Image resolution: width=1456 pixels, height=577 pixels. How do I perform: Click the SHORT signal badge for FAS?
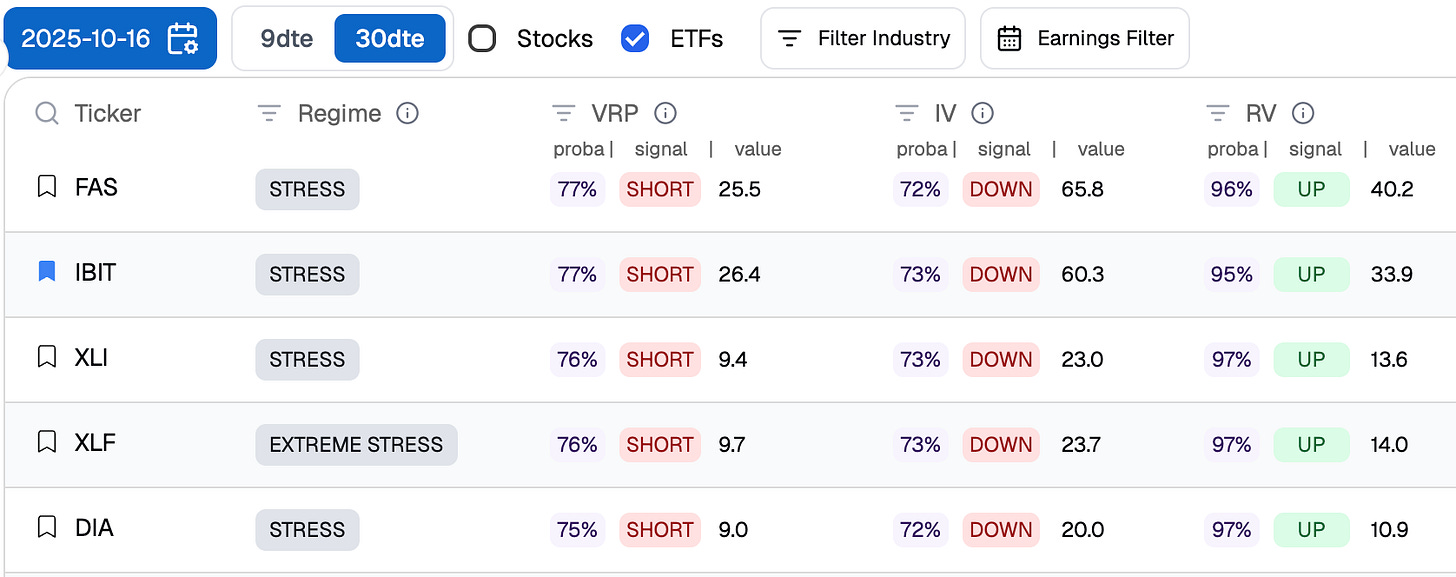[x=660, y=189]
